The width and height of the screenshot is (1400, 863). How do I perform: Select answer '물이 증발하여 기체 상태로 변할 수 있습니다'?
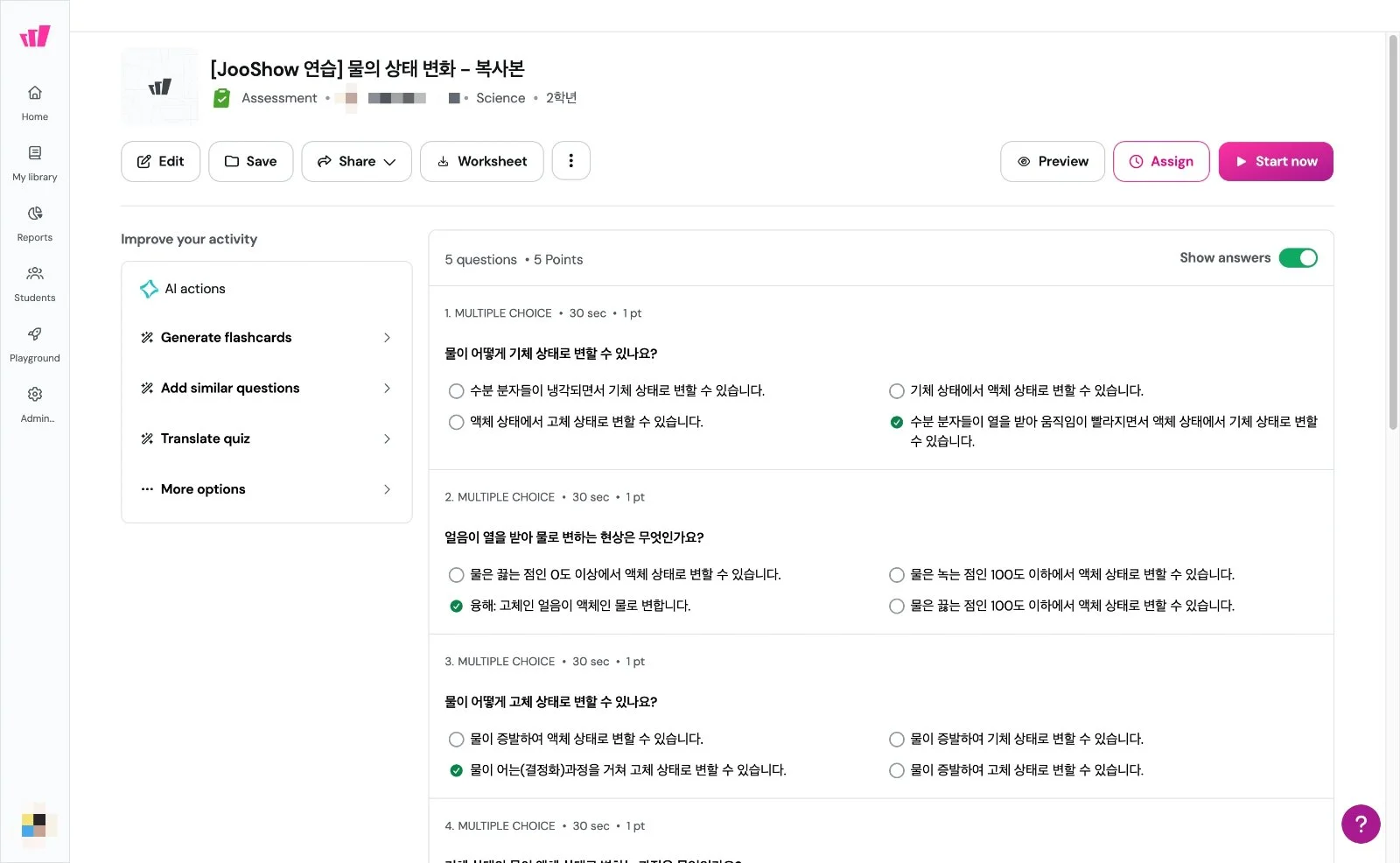[x=1016, y=739]
